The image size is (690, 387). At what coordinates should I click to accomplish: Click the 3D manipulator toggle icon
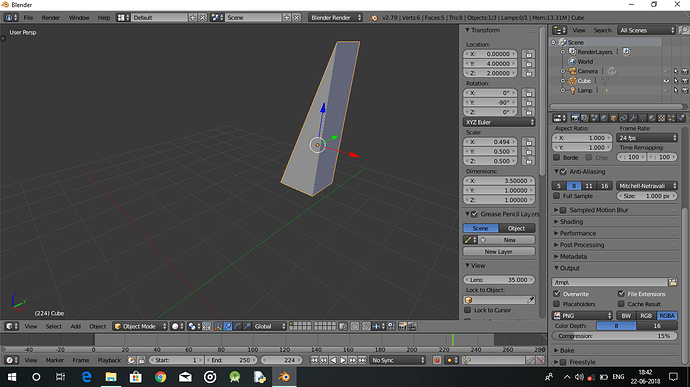point(218,326)
